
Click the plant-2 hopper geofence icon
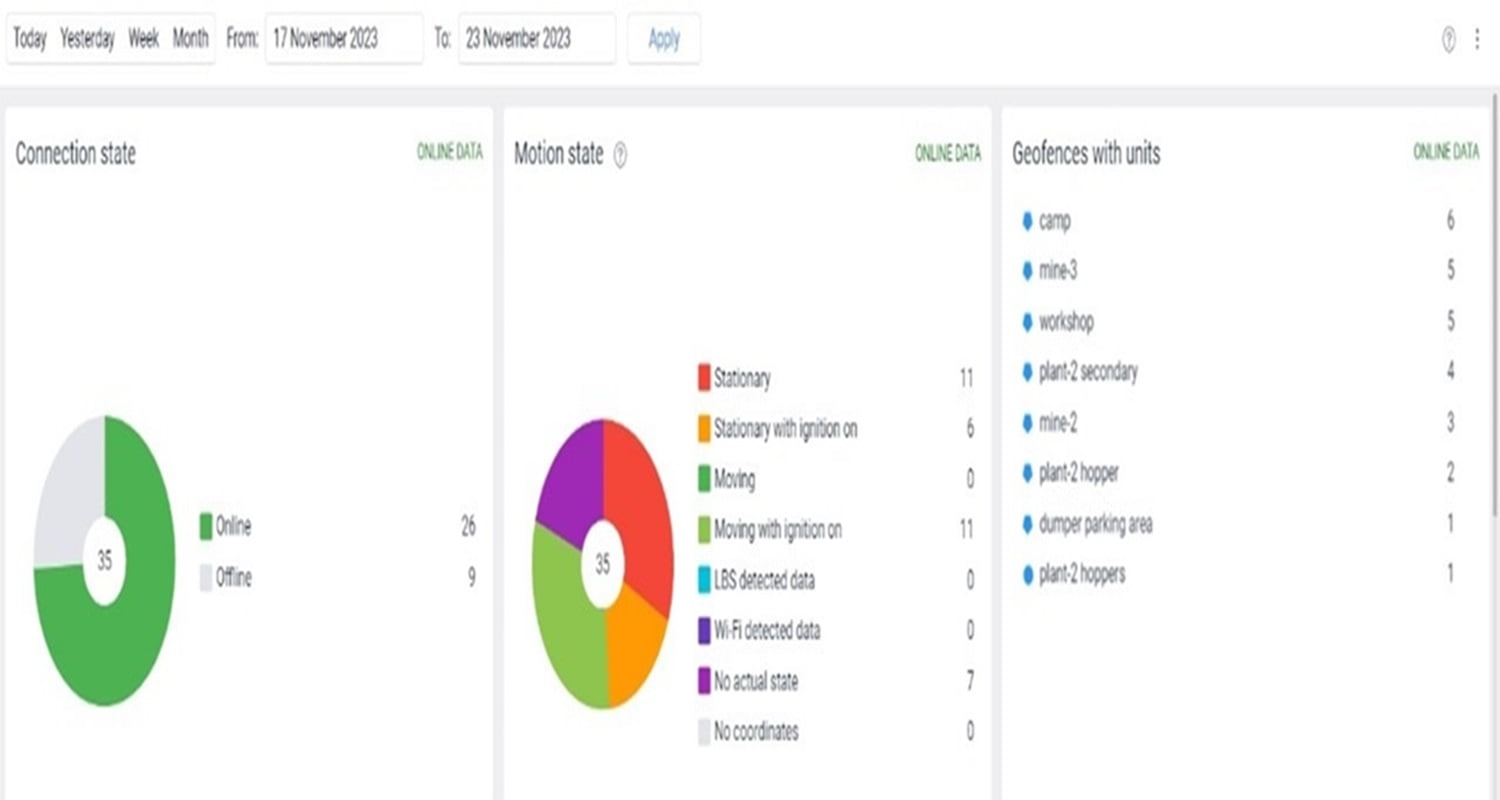[1027, 473]
